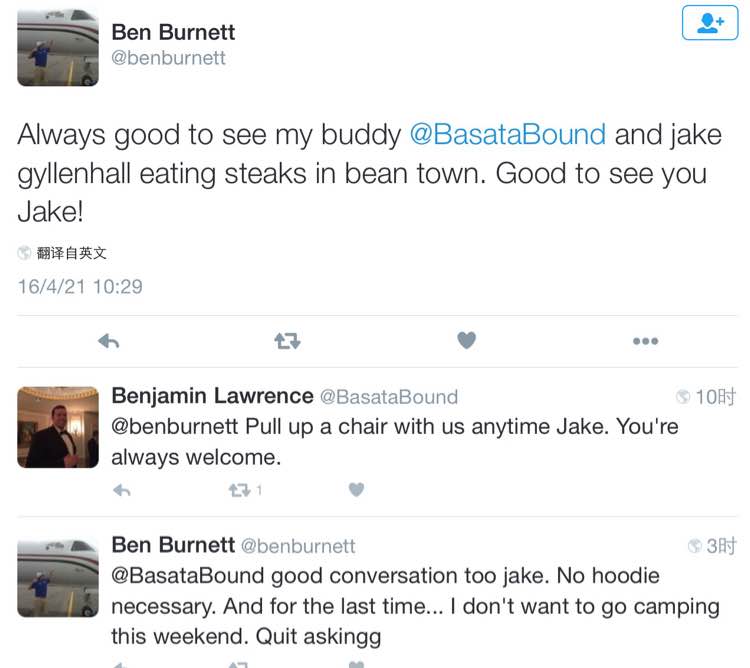This screenshot has height=668, width=750.
Task: Tap the follow user button
Action: click(709, 24)
